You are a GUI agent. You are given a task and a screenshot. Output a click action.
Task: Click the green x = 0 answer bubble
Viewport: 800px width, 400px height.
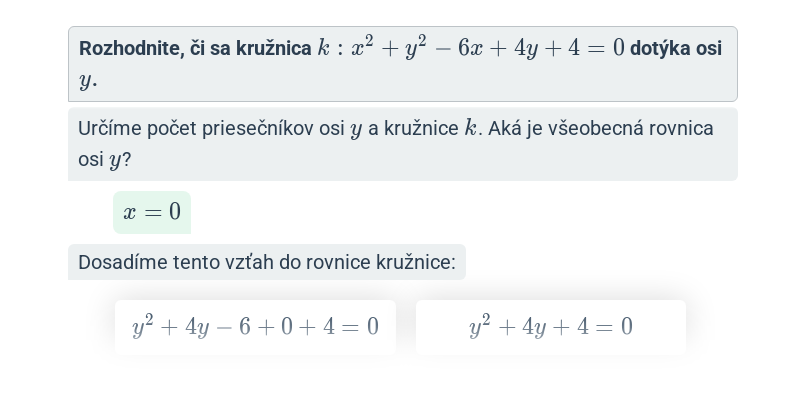tap(152, 212)
